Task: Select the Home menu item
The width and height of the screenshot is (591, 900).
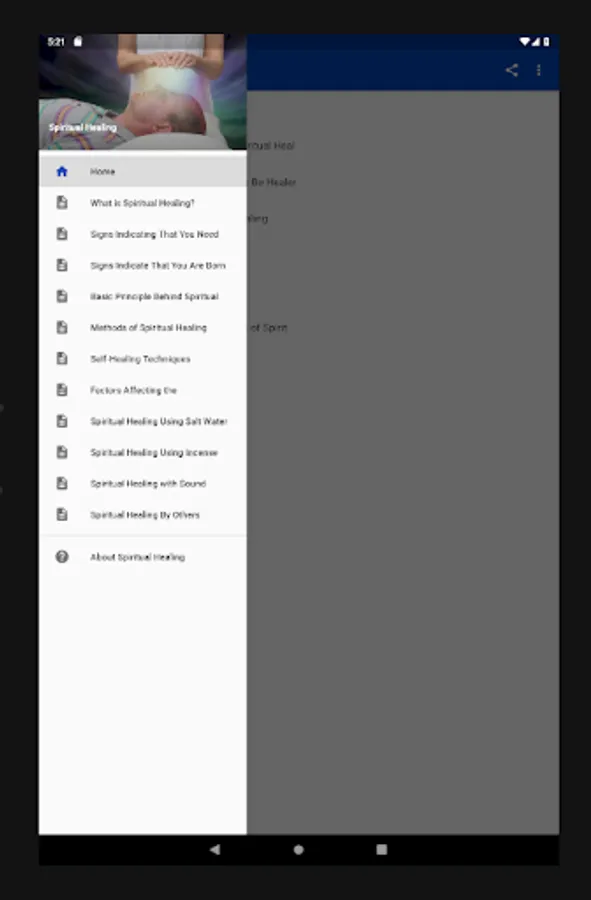Action: (143, 171)
